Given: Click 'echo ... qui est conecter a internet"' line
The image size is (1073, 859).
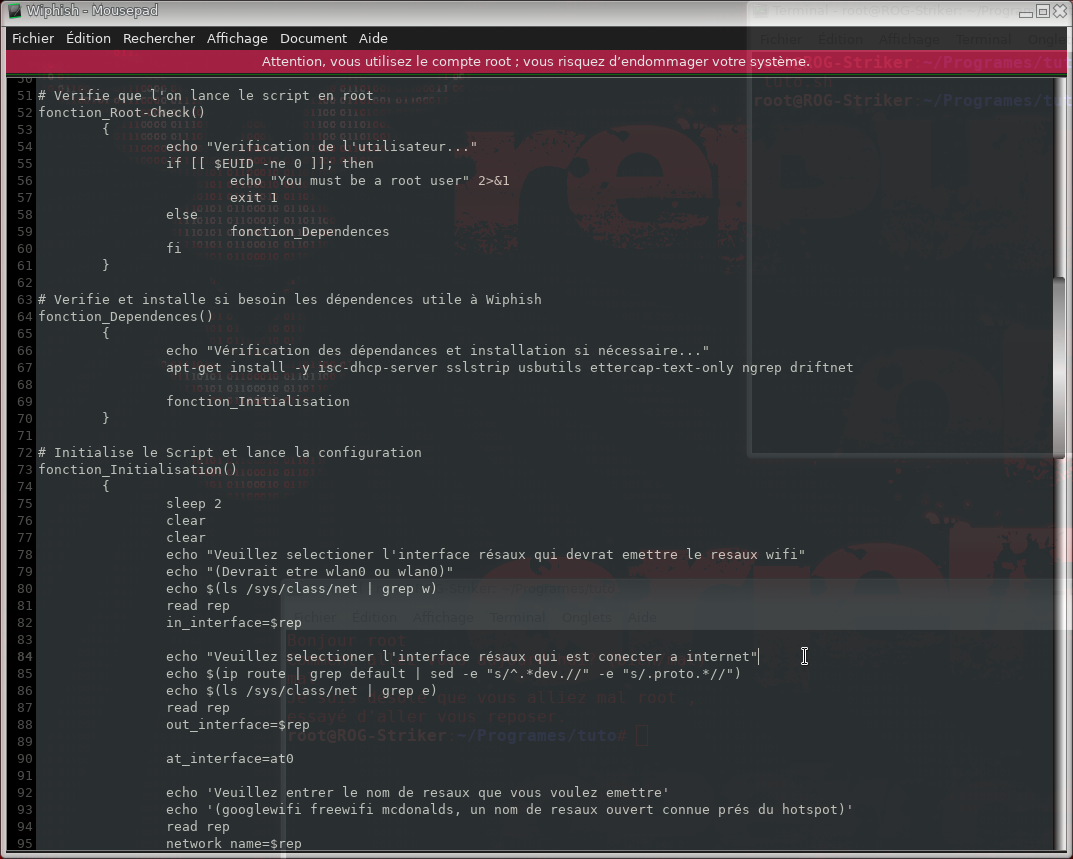Looking at the screenshot, I should click(462, 656).
